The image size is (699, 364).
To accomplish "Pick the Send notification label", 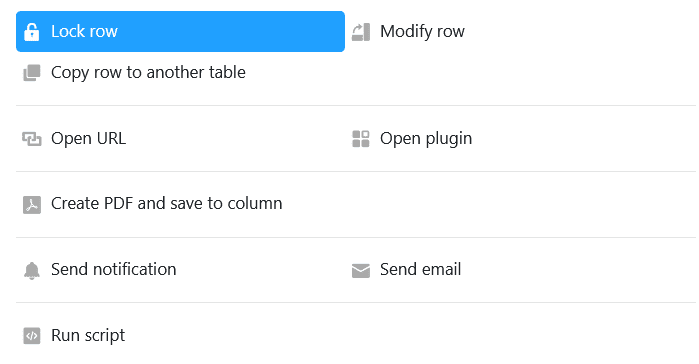I will tap(114, 270).
